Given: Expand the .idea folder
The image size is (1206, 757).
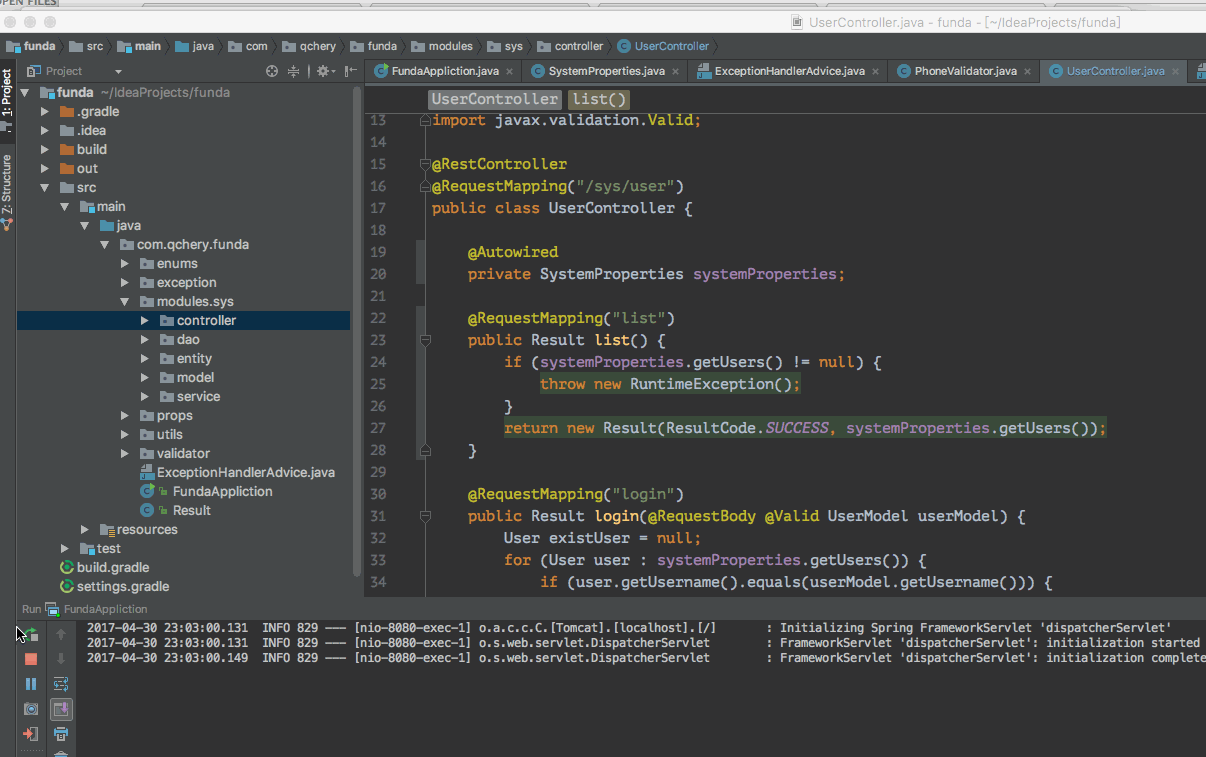Looking at the screenshot, I should [x=45, y=130].
